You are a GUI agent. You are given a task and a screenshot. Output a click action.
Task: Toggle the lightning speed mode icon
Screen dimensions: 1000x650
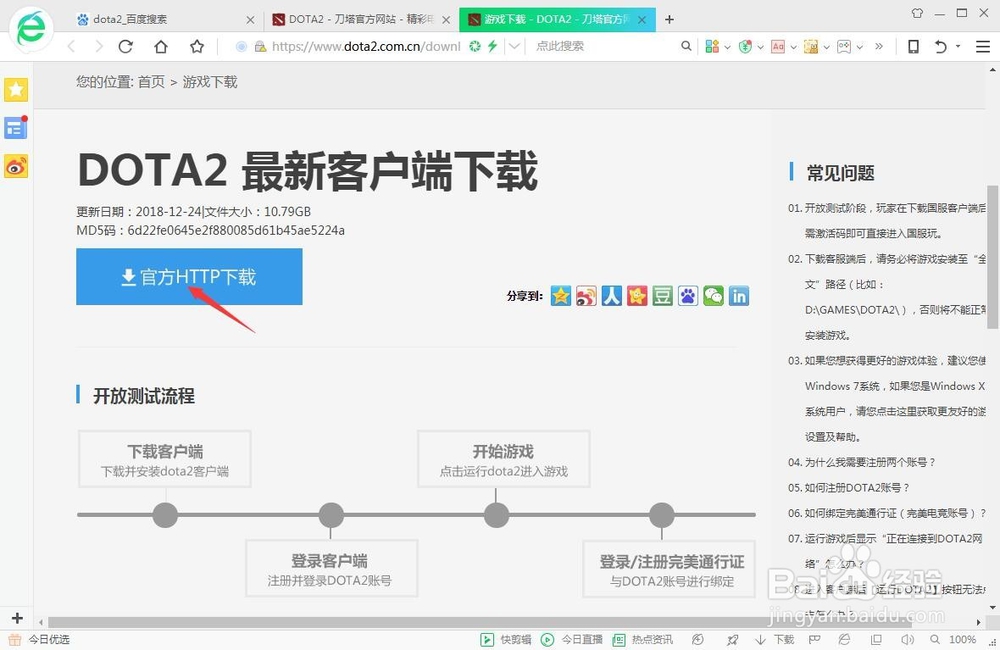(x=492, y=46)
